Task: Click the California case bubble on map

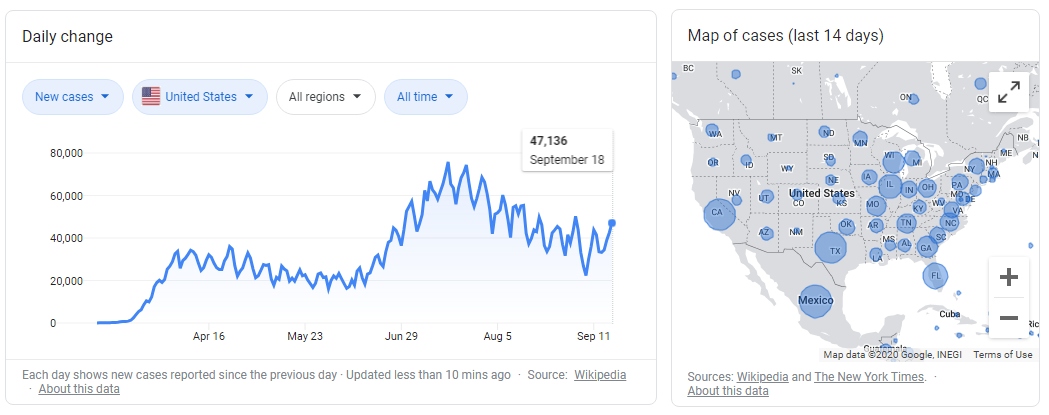Action: tap(718, 213)
